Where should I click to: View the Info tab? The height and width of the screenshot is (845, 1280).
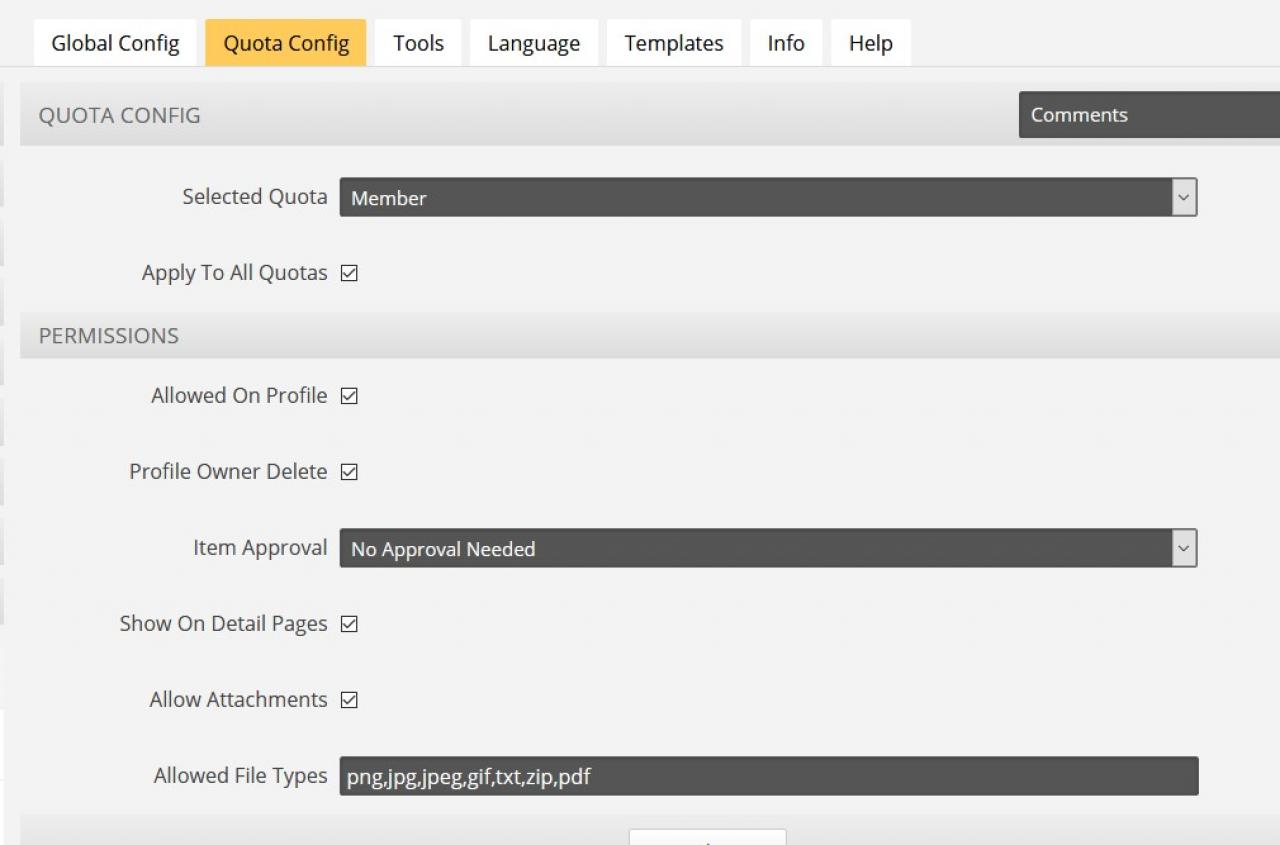[x=785, y=43]
